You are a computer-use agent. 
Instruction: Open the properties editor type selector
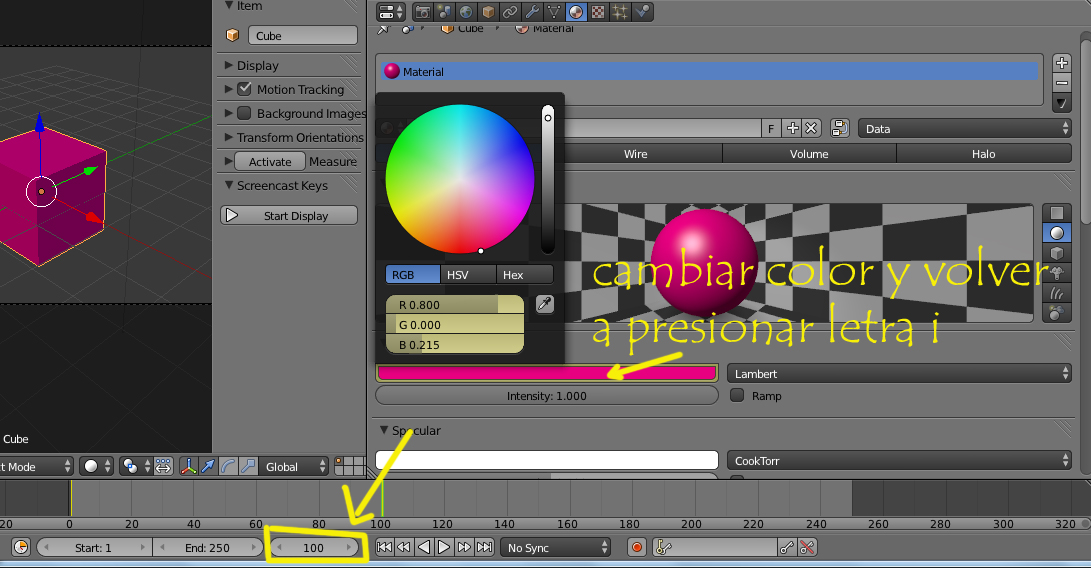point(390,12)
